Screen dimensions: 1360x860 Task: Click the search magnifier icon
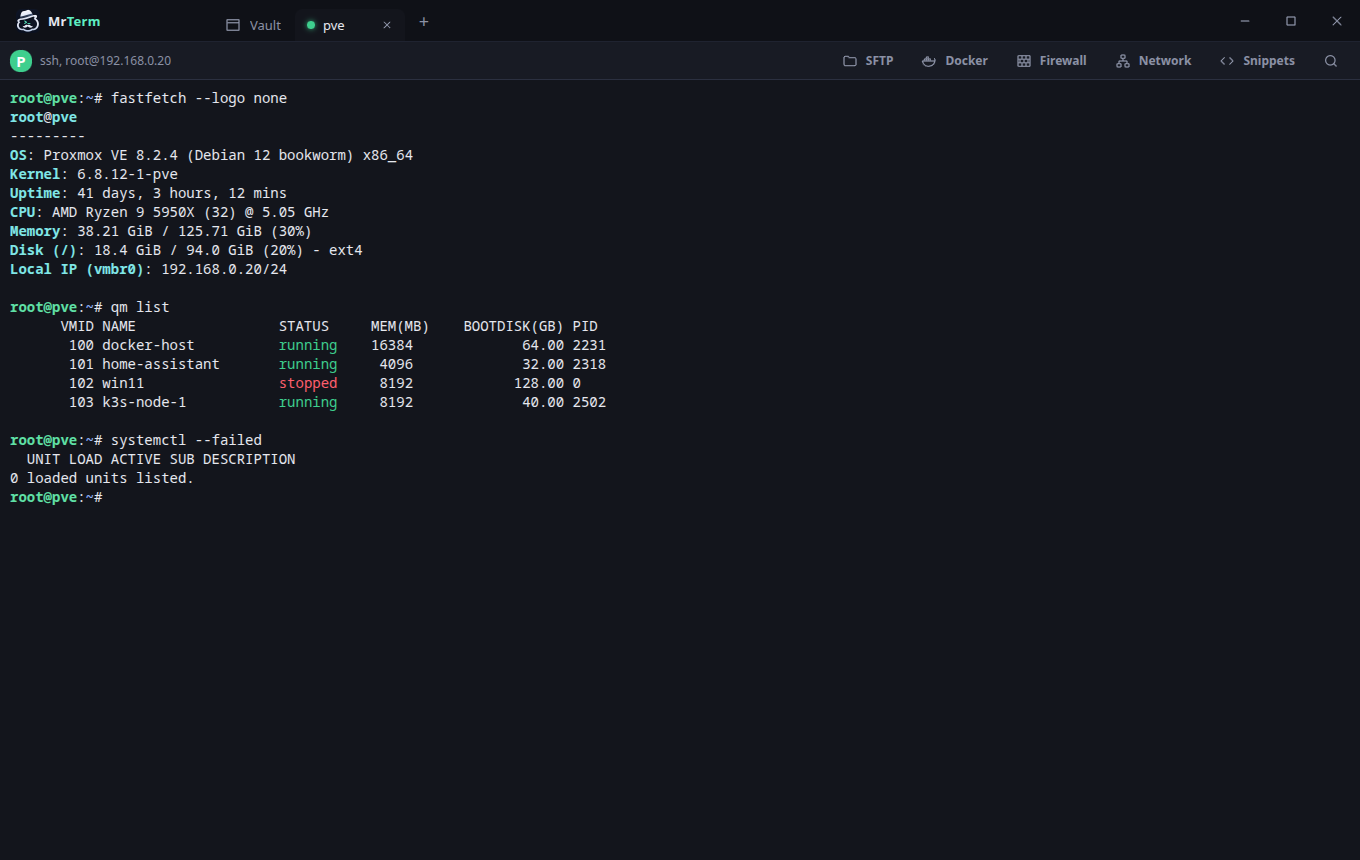pos(1331,61)
